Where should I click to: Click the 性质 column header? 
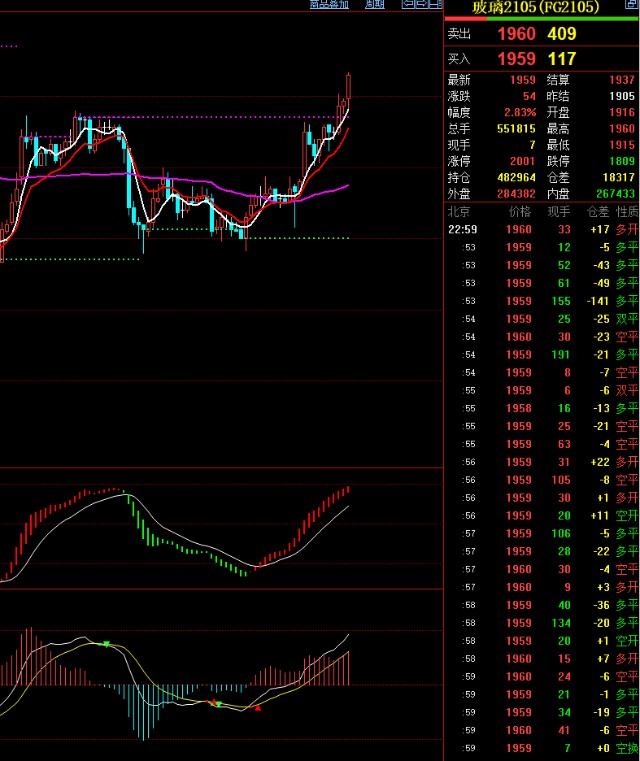(626, 212)
